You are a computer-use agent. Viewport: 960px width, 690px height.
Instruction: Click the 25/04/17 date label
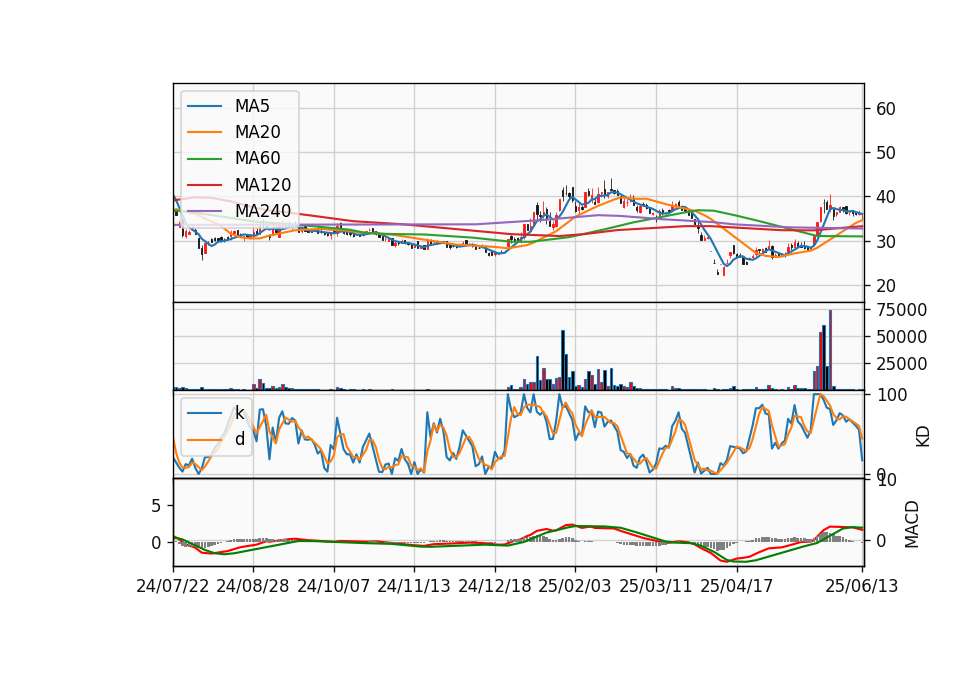click(737, 586)
